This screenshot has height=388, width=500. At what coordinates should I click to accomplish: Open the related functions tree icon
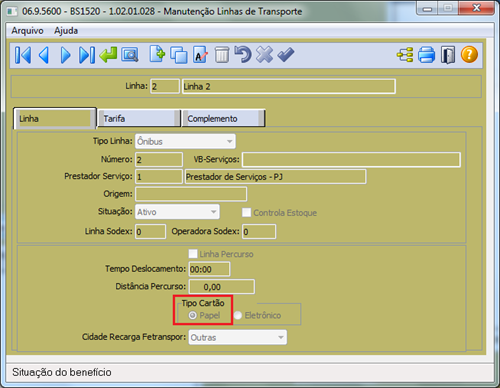(x=405, y=55)
